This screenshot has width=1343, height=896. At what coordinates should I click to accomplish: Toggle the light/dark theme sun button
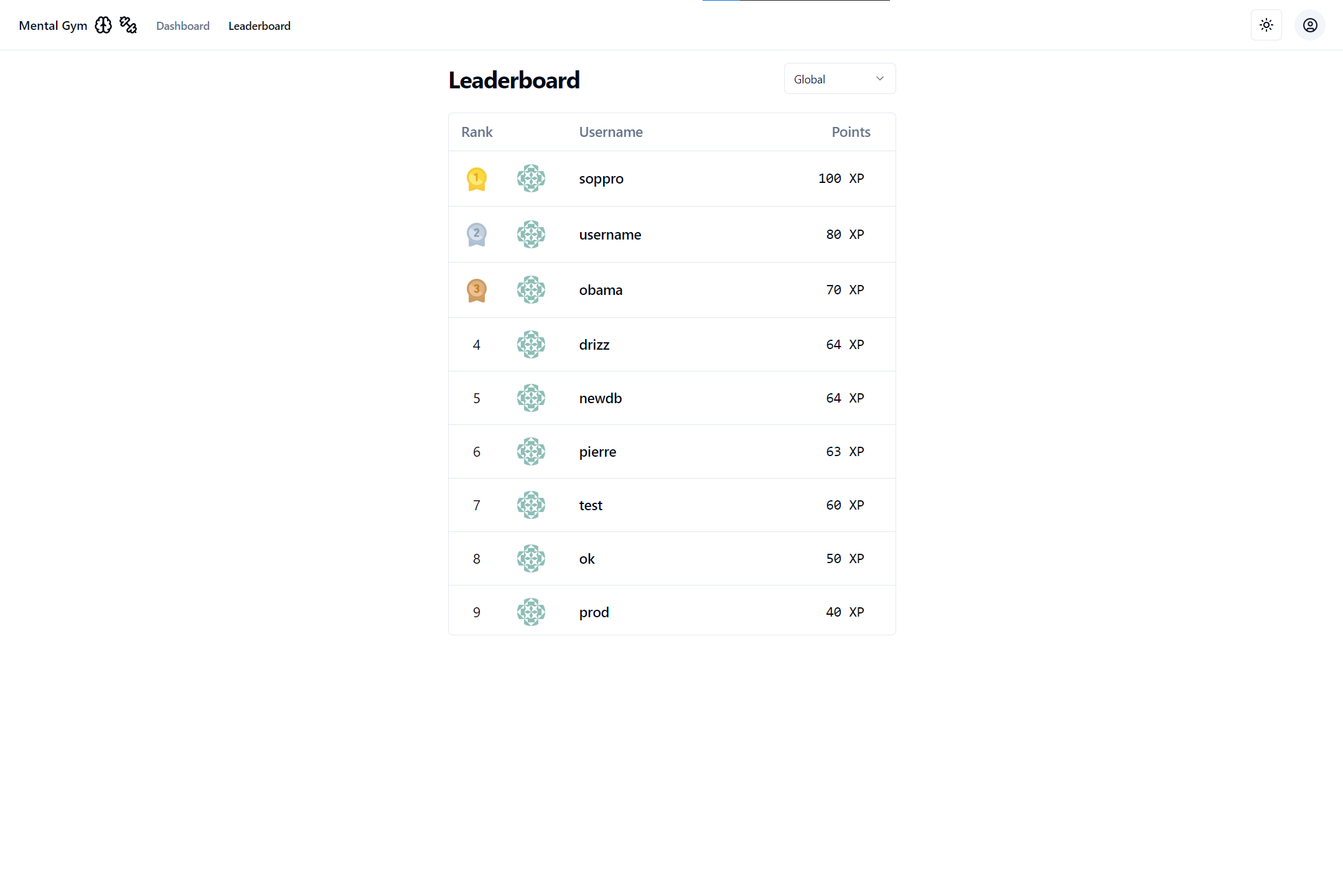coord(1266,26)
